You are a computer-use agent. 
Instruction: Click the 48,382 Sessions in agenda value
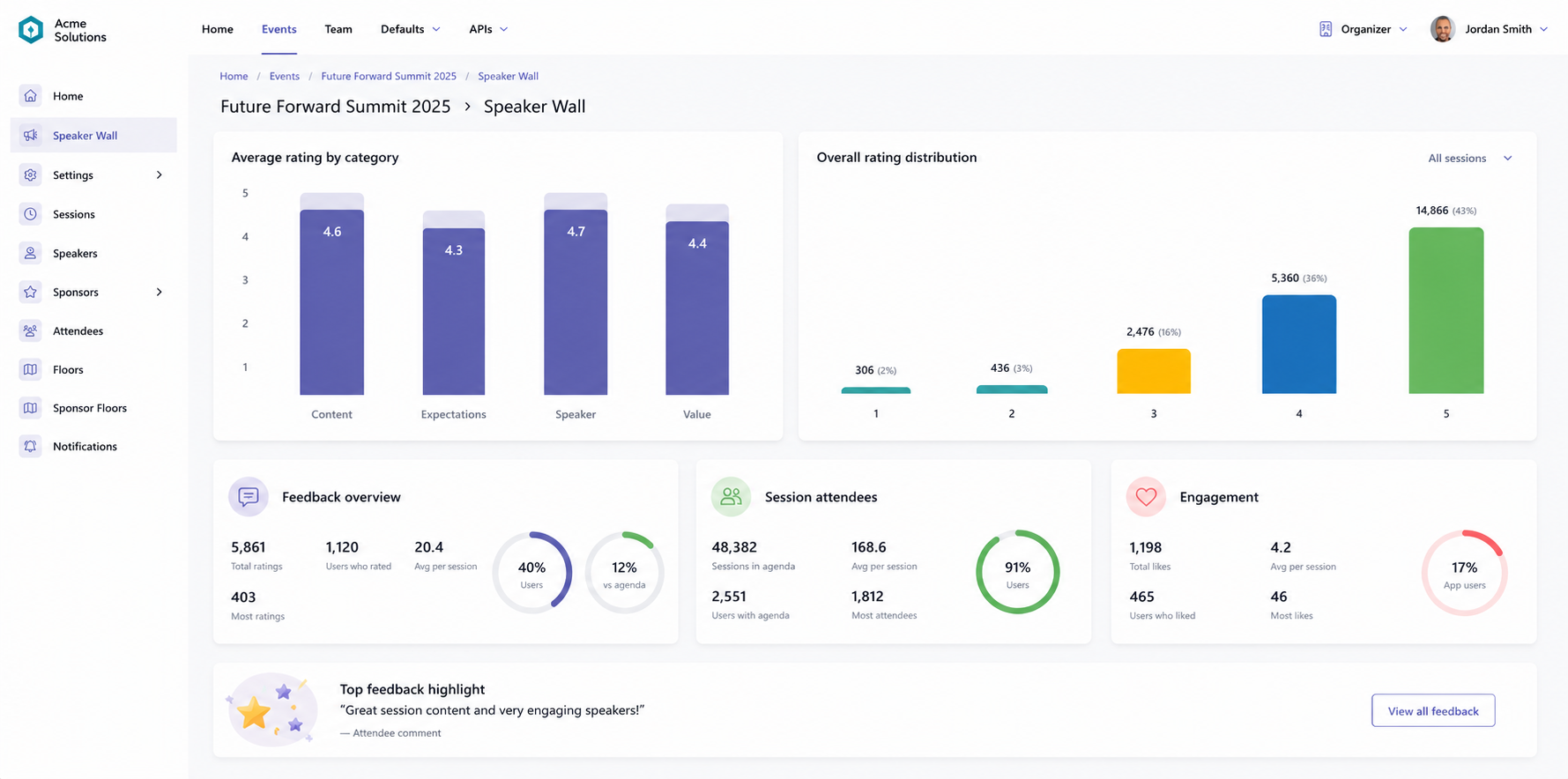click(734, 547)
